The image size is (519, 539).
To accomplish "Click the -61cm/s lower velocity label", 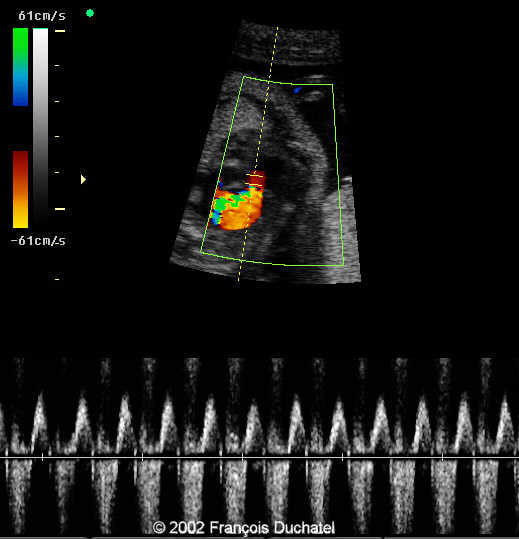I will click(x=38, y=241).
